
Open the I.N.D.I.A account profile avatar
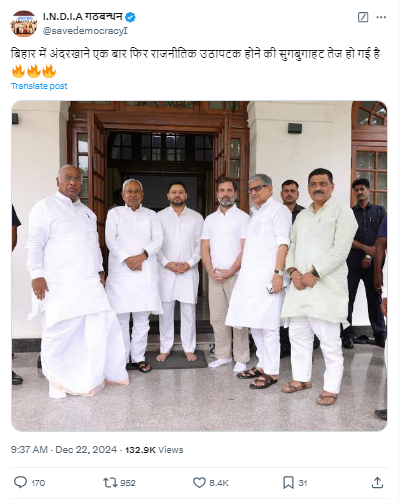pyautogui.click(x=24, y=24)
